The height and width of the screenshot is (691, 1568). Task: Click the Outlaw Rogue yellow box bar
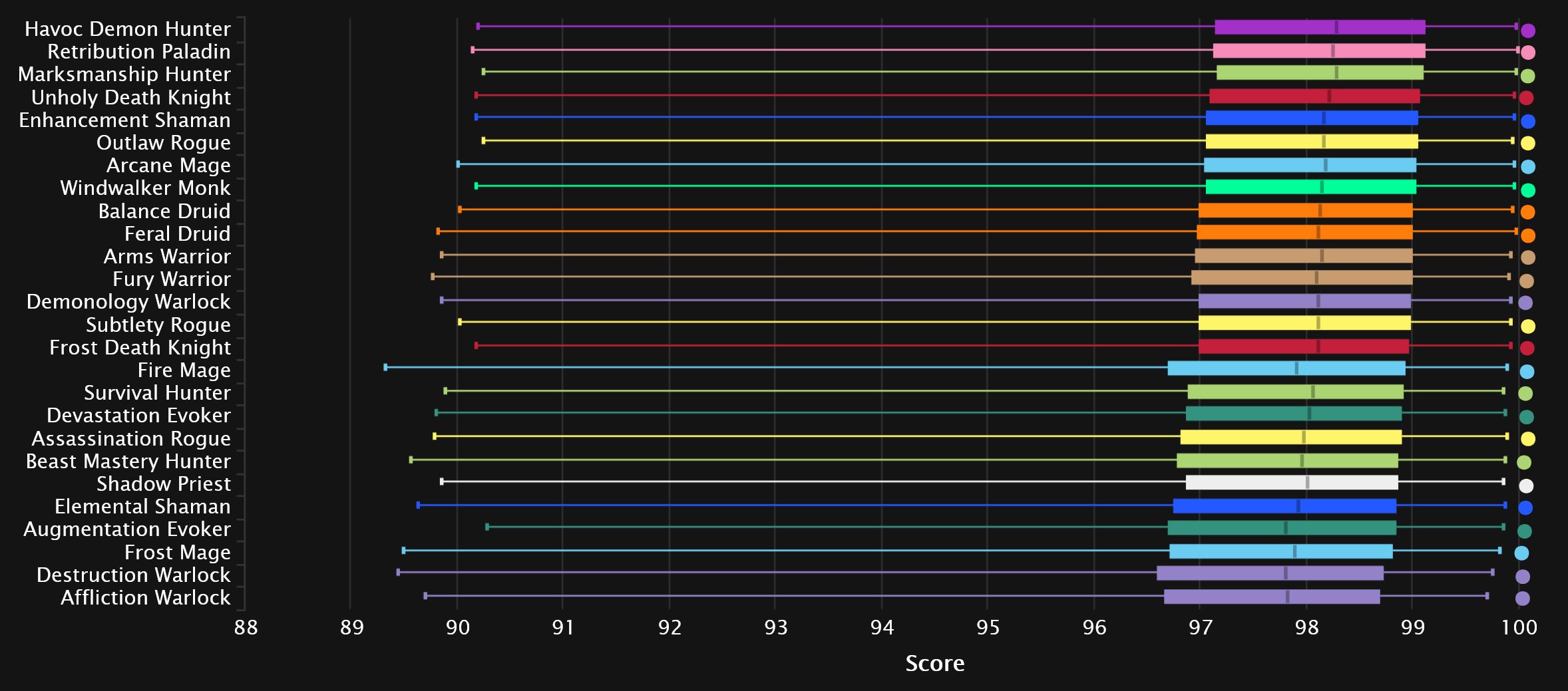pyautogui.click(x=1312, y=142)
